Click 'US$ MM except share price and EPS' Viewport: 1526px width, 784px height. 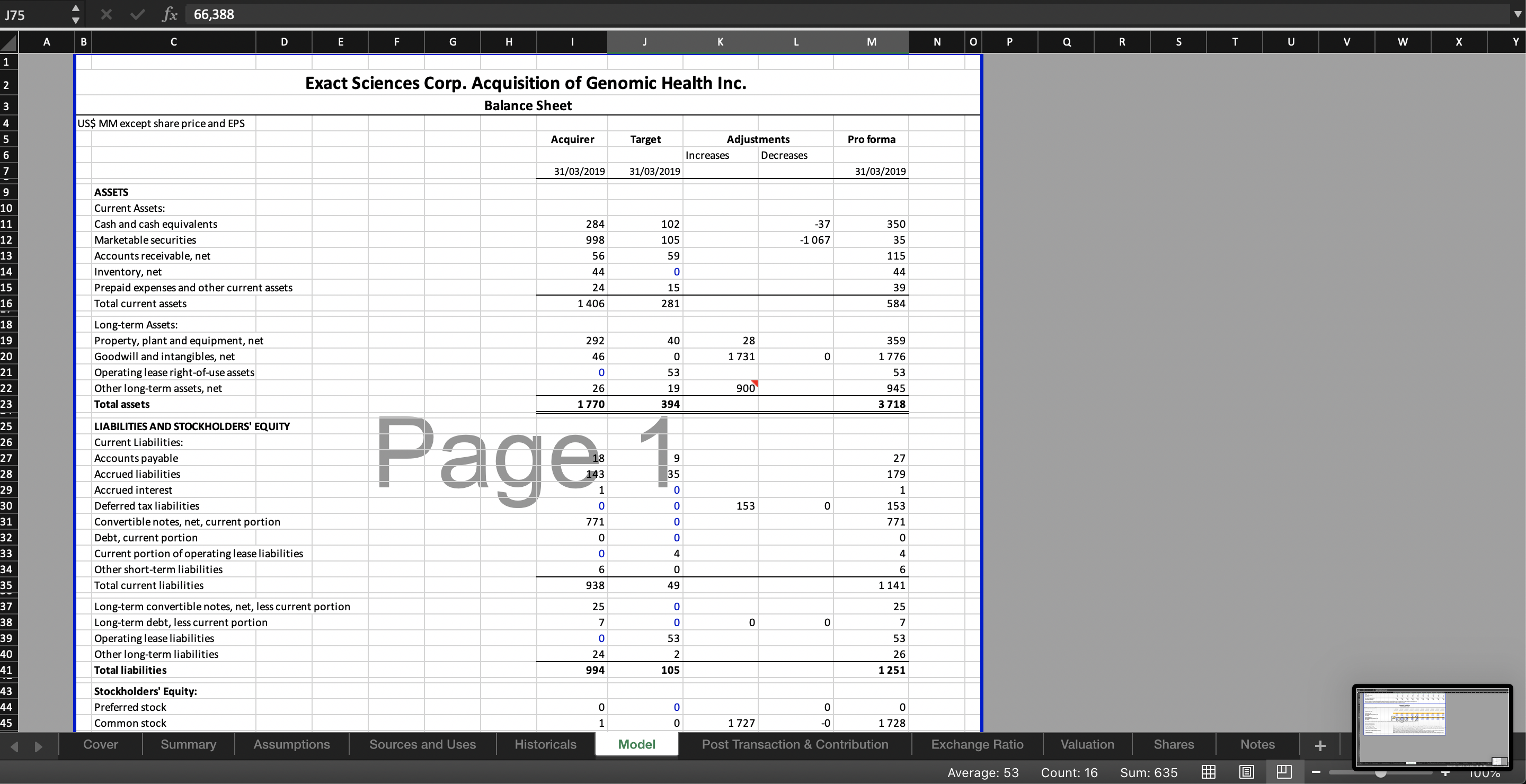click(161, 123)
